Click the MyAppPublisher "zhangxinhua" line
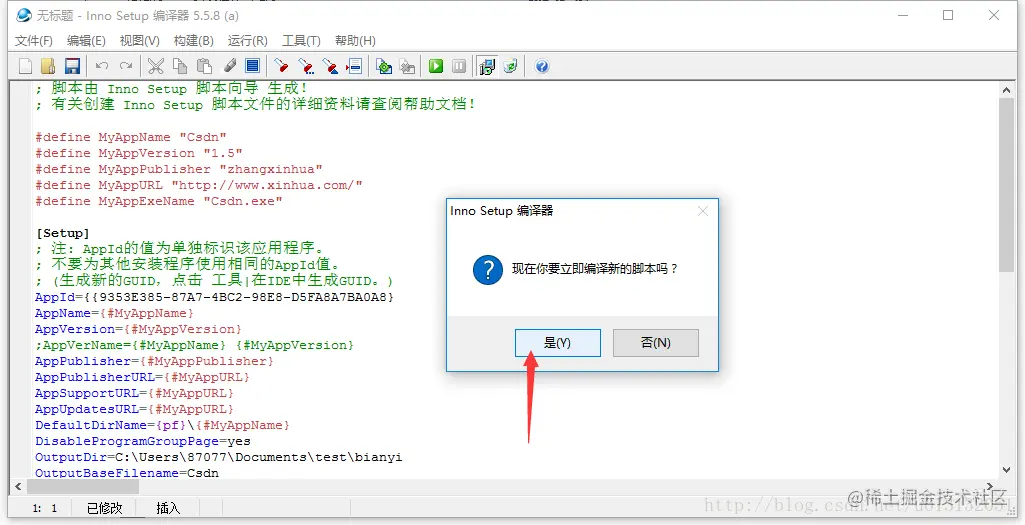 click(x=178, y=169)
